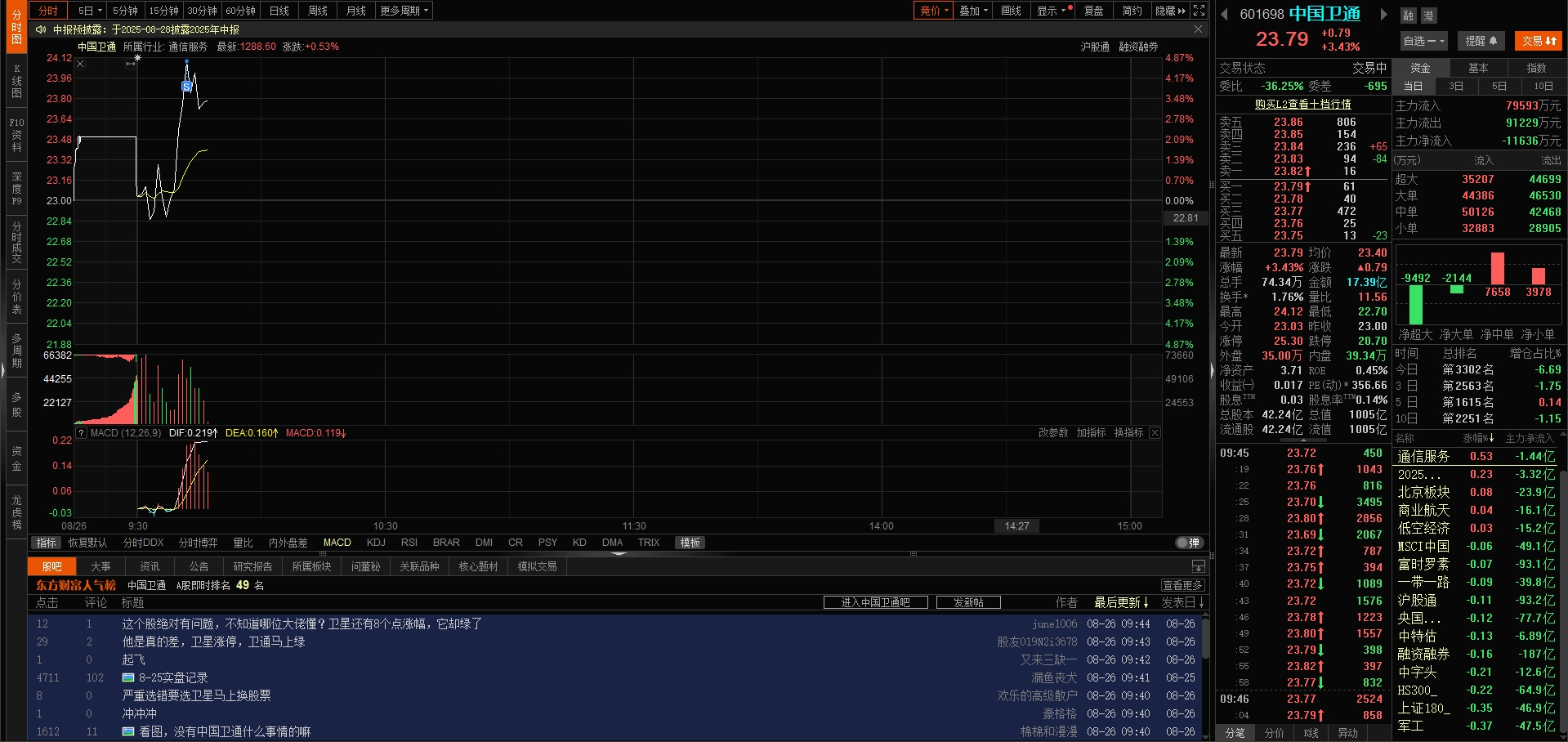Image resolution: width=1568 pixels, height=742 pixels.
Task: Select the 分时DDX indicator
Action: [x=143, y=543]
